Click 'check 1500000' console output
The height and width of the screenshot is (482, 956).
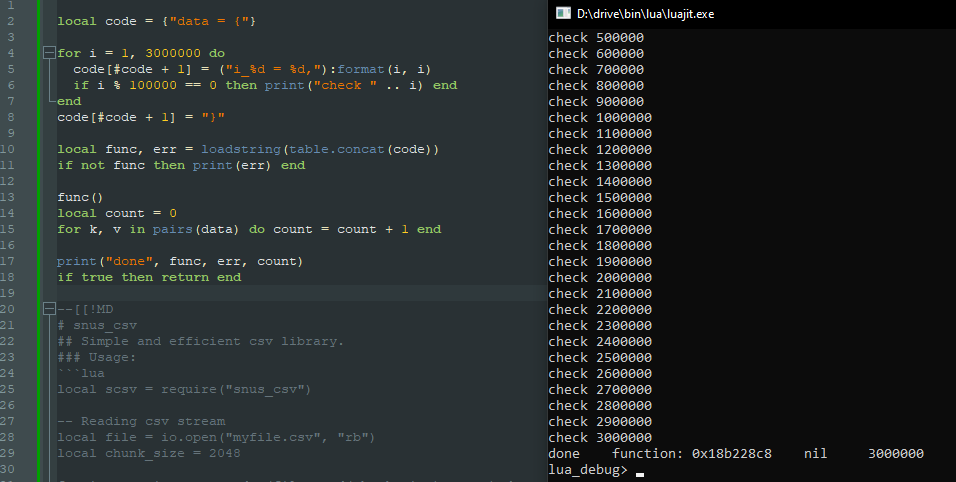coord(600,197)
